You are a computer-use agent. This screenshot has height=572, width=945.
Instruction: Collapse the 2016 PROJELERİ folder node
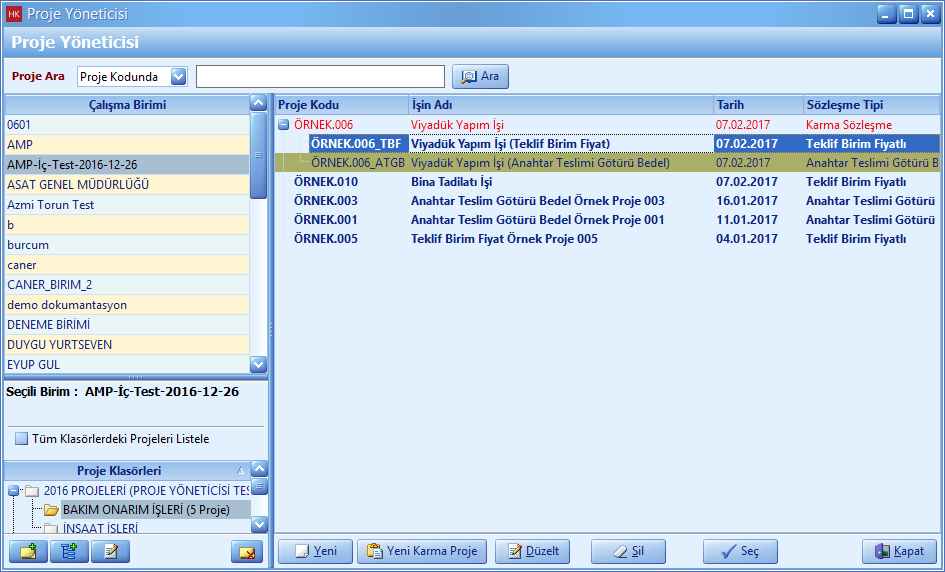point(13,491)
